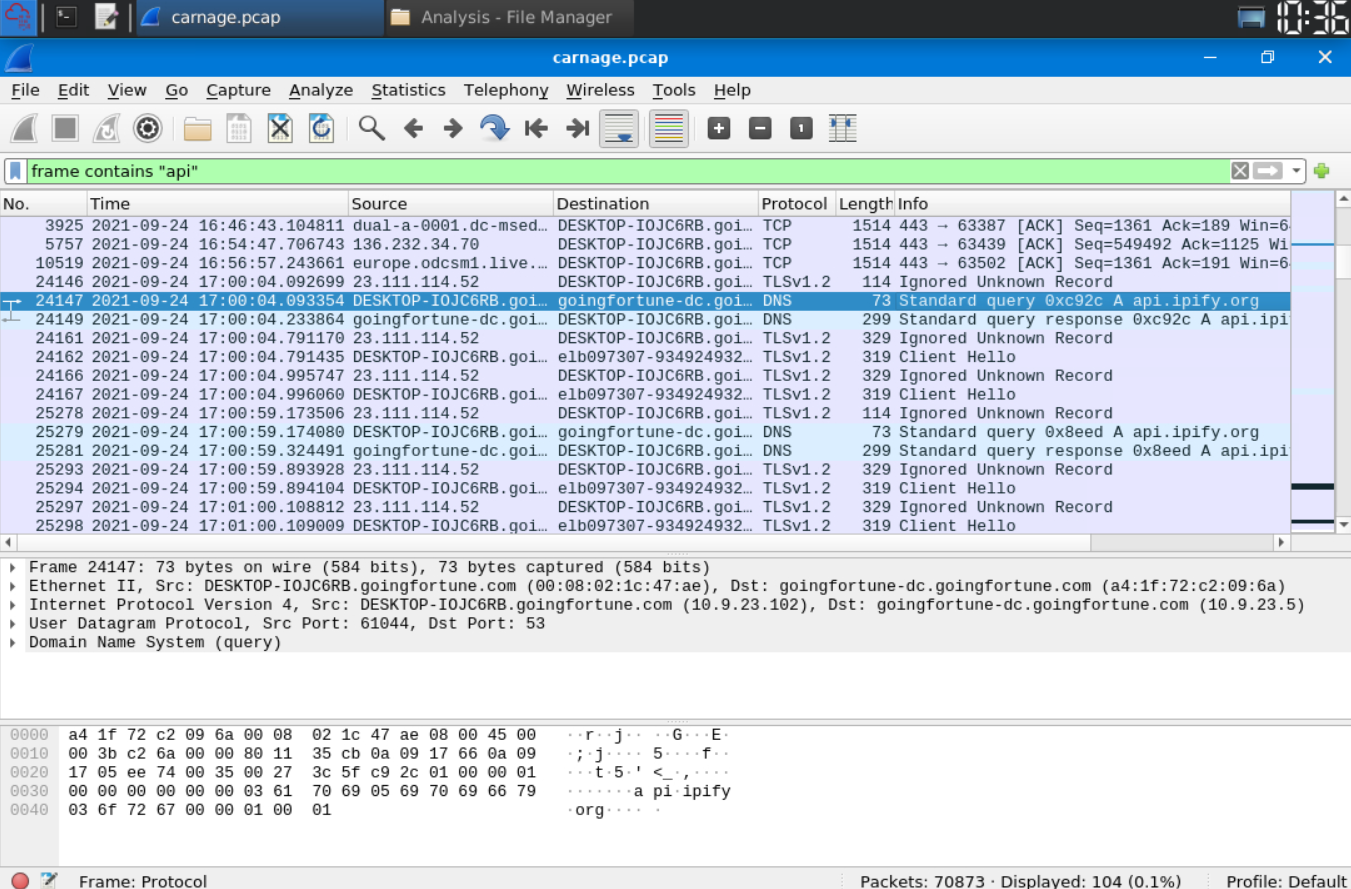Click the expert information red circle icon

pyautogui.click(x=20, y=881)
